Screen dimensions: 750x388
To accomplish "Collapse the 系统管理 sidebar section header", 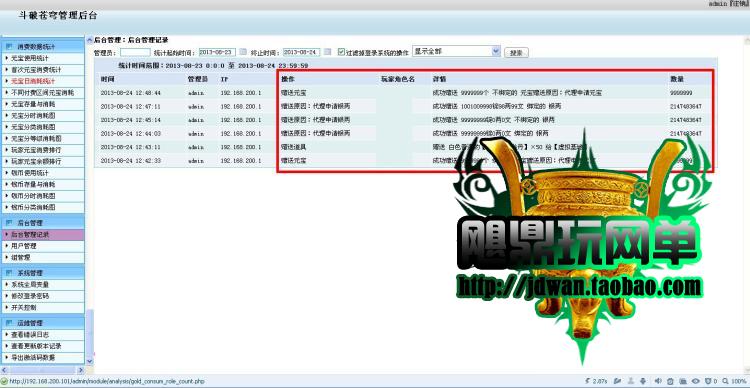I will coord(43,273).
